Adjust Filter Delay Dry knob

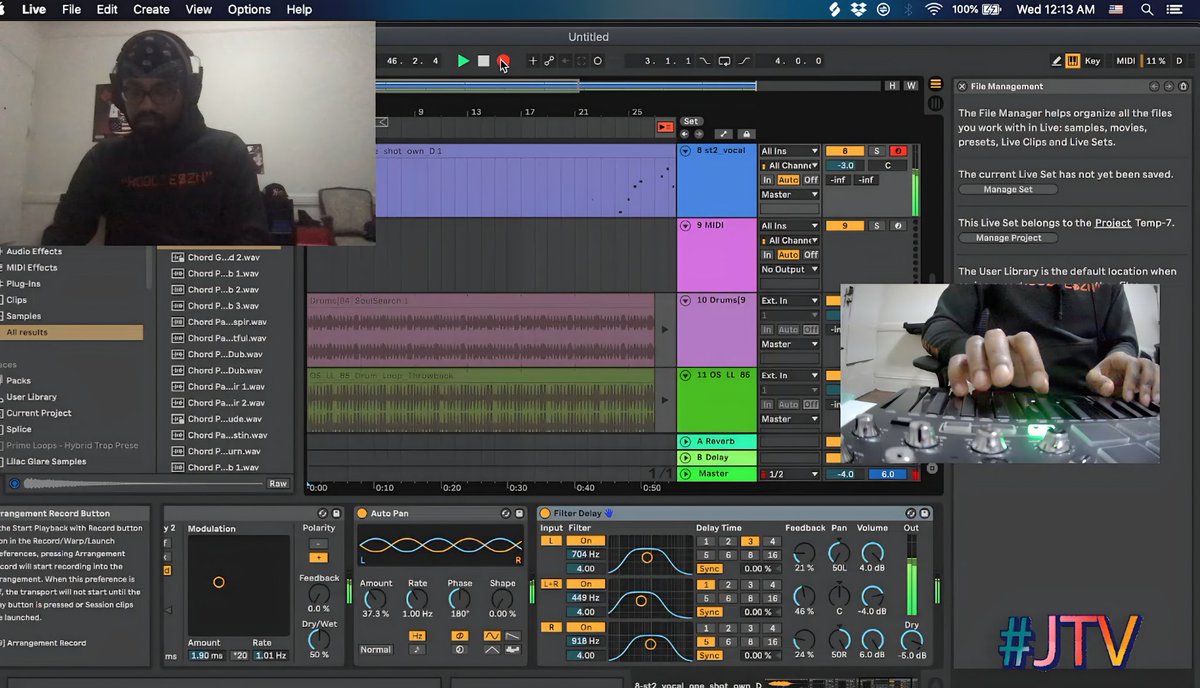tap(911, 639)
